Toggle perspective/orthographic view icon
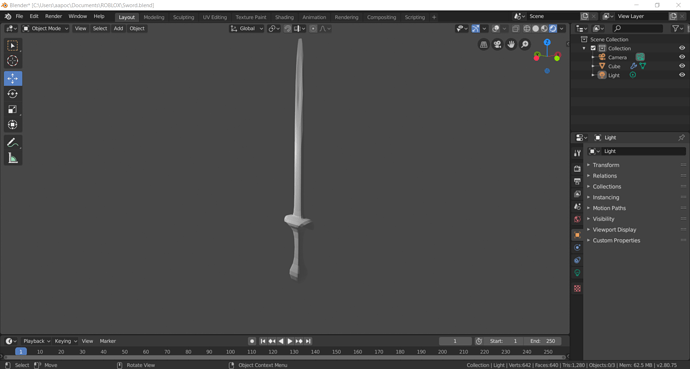The image size is (690, 369). 484,44
